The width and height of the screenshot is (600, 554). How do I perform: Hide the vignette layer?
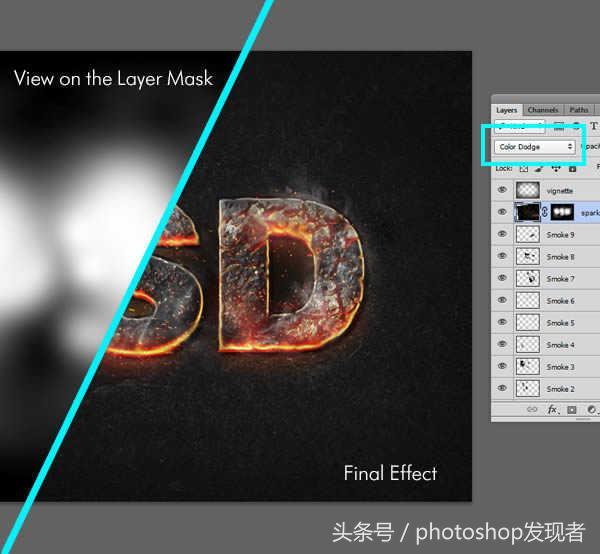tap(502, 190)
